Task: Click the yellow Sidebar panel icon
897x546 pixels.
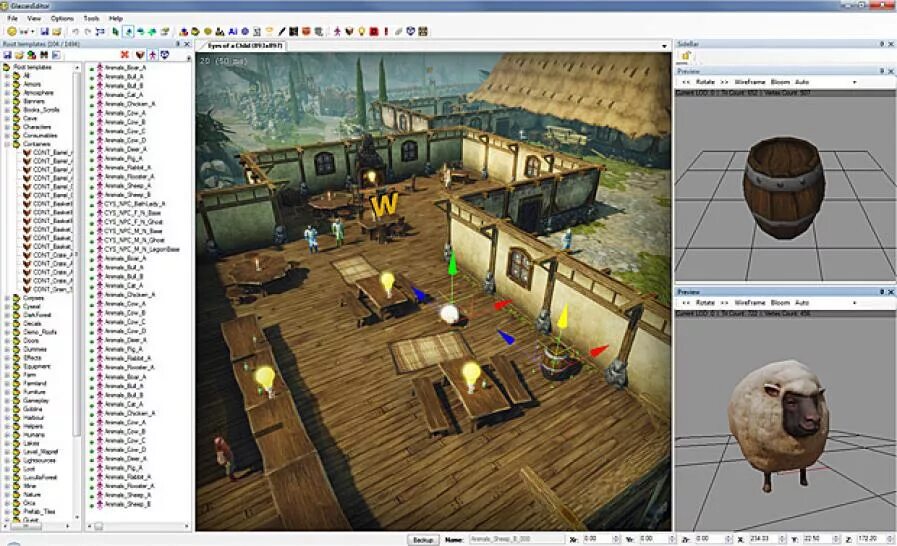Action: click(685, 56)
